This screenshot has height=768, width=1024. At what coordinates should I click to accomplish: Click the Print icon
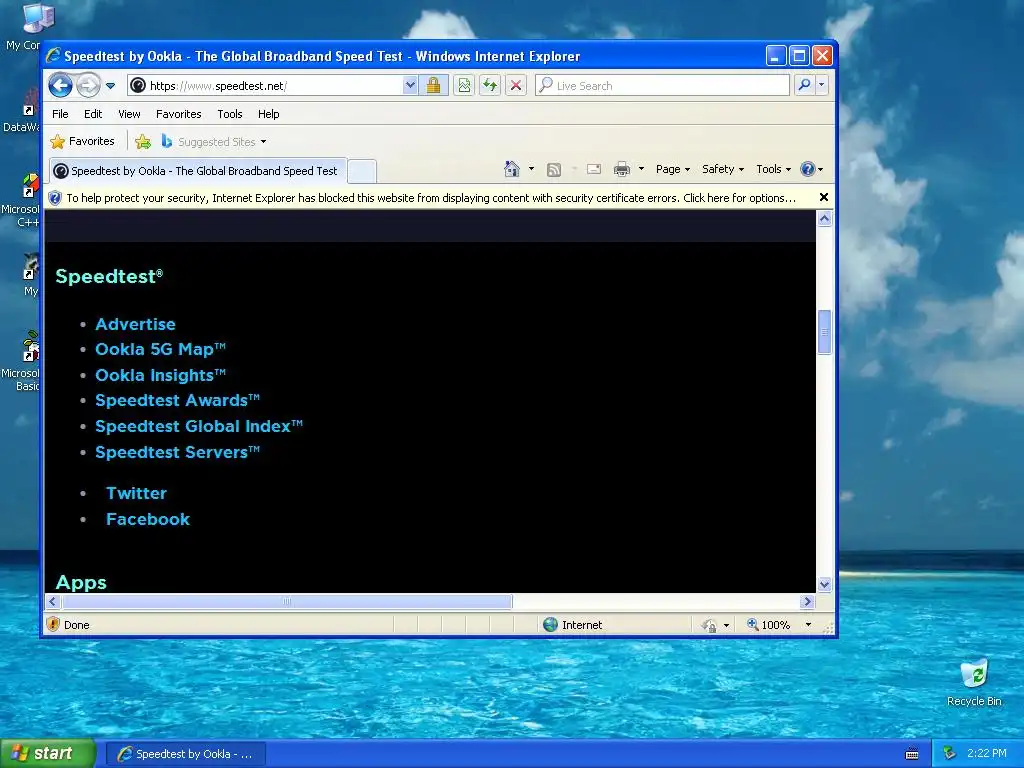(x=622, y=169)
